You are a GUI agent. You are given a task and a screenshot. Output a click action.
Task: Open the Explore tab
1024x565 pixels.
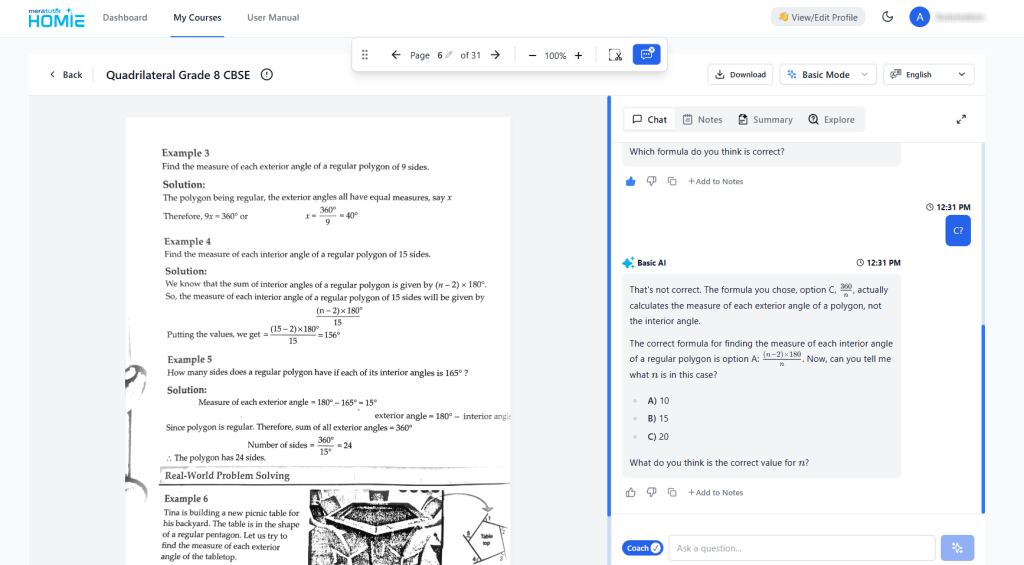point(831,120)
